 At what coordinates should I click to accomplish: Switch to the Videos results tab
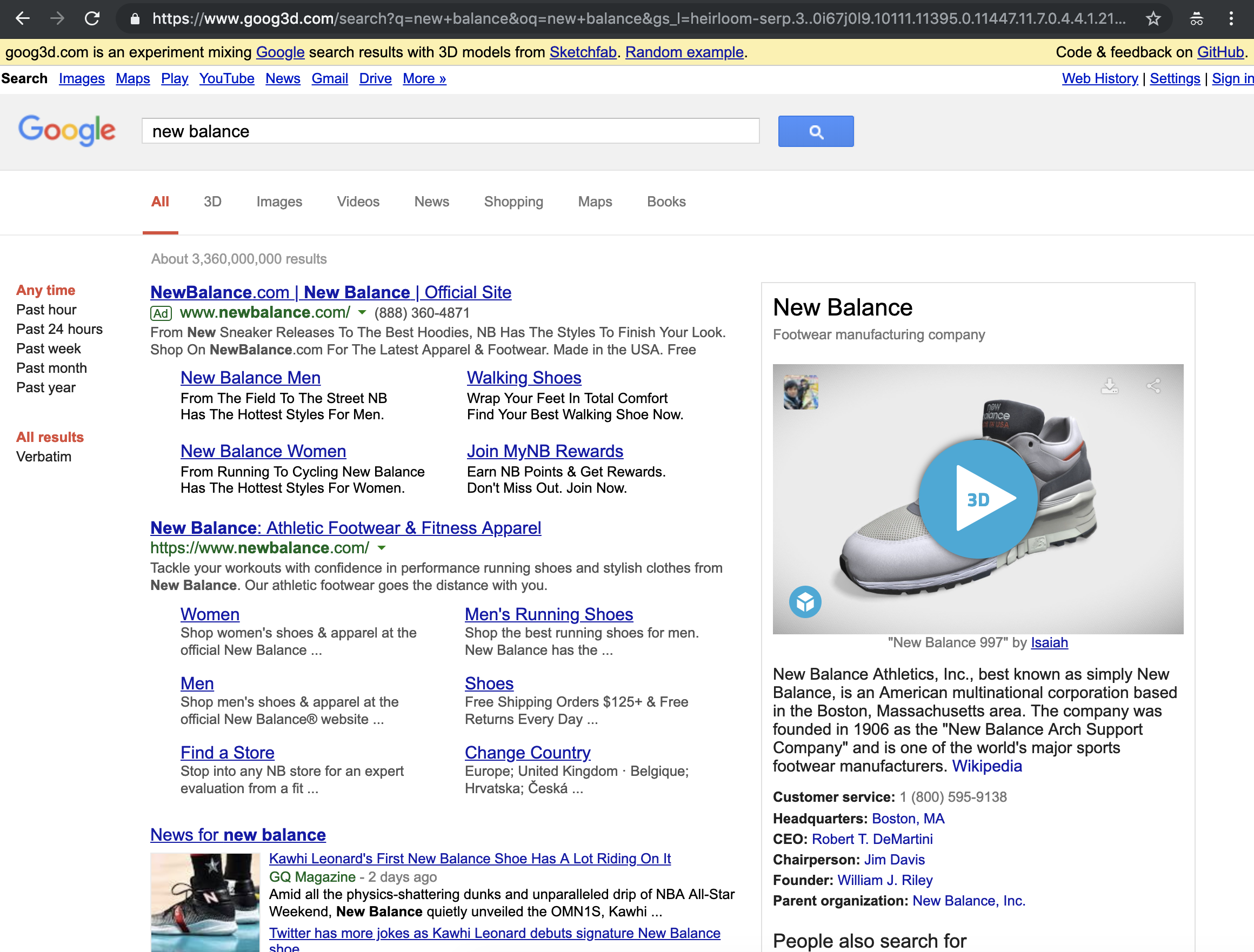(358, 202)
